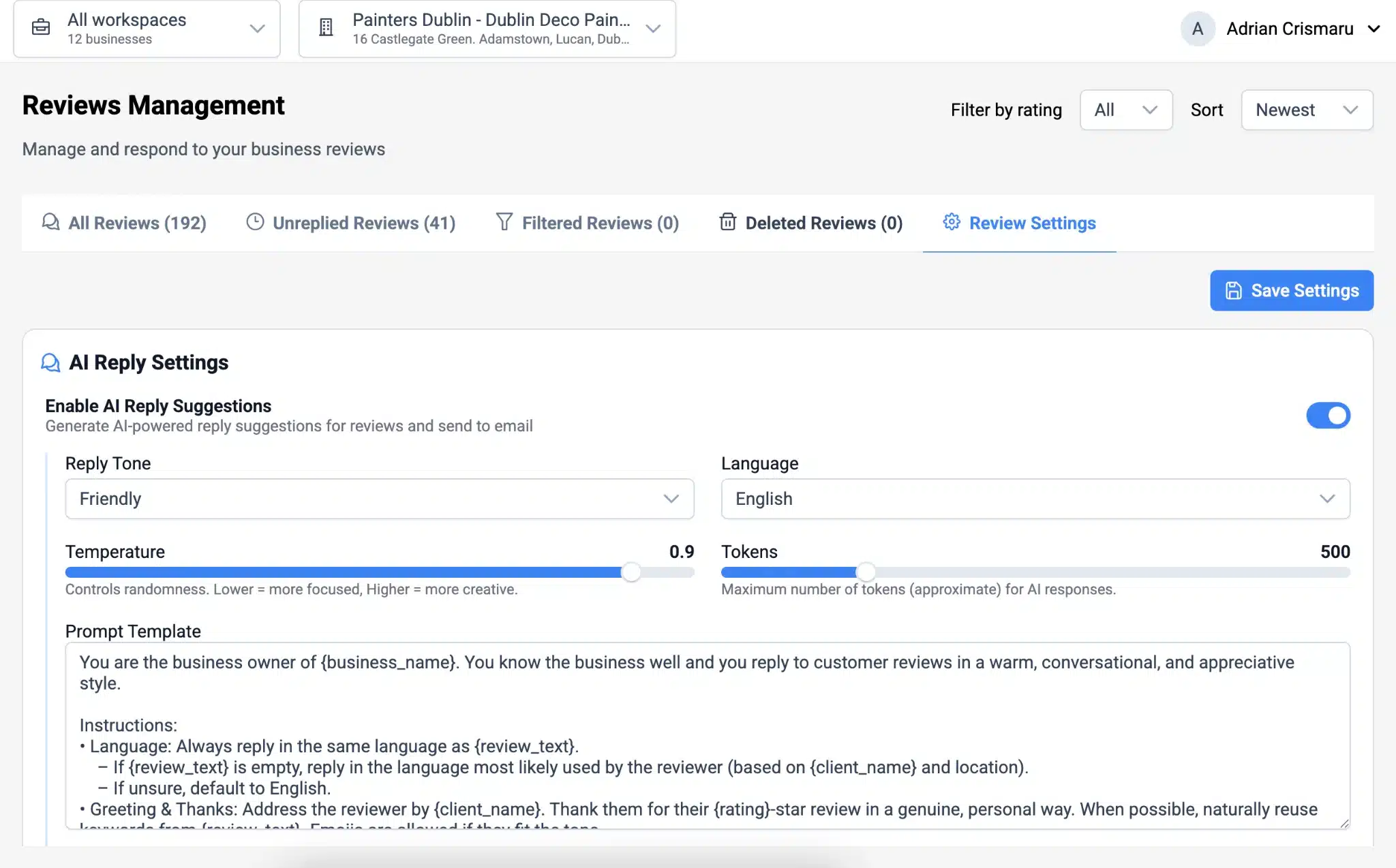Click the building icon beside Painters Dublin
This screenshot has height=868, width=1396.
pyautogui.click(x=325, y=28)
